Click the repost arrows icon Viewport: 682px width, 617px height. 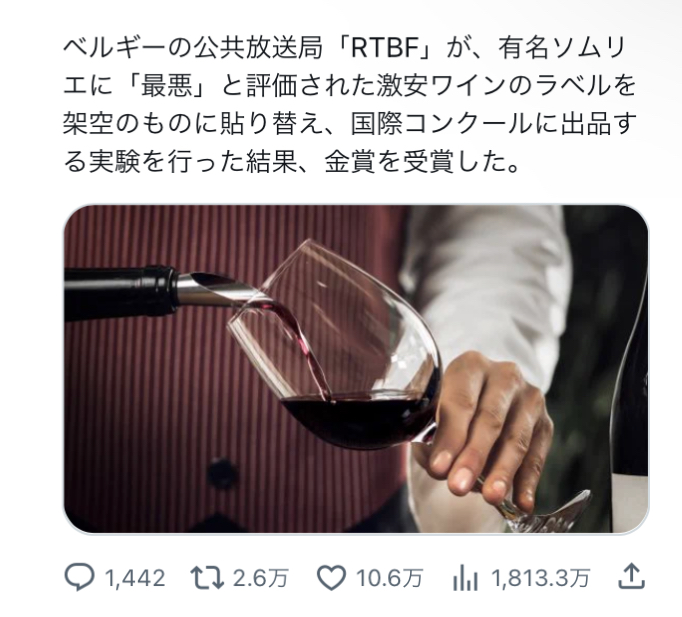(x=207, y=578)
